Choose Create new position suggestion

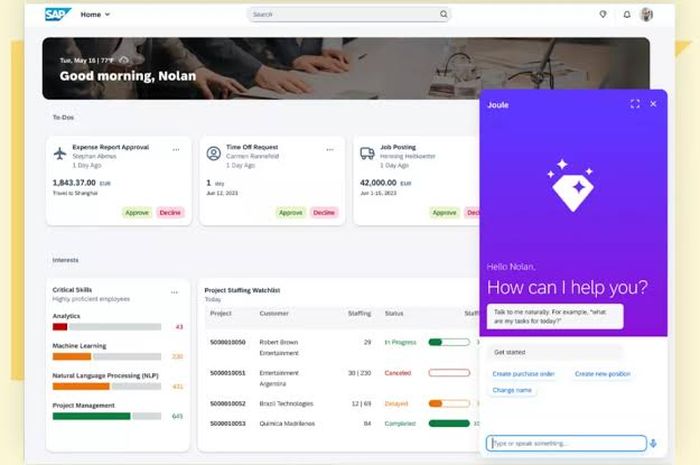click(603, 374)
